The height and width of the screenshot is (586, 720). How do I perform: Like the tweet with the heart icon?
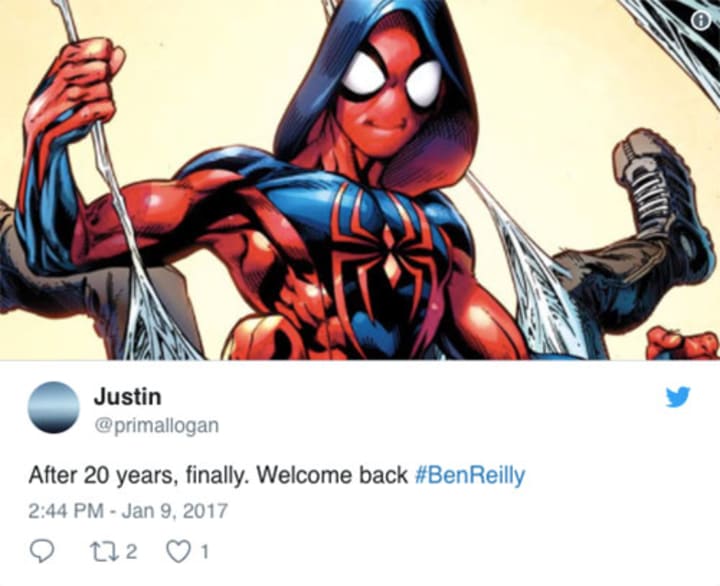tap(178, 552)
